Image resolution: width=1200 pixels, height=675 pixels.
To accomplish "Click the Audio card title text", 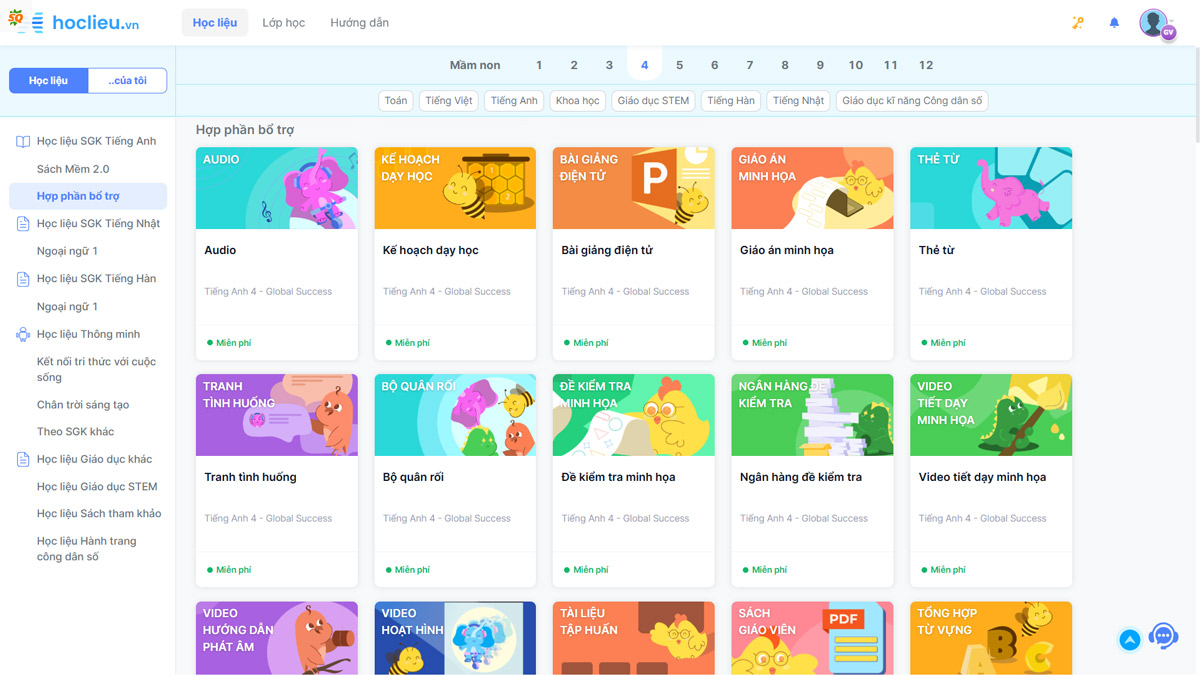I will click(x=220, y=250).
